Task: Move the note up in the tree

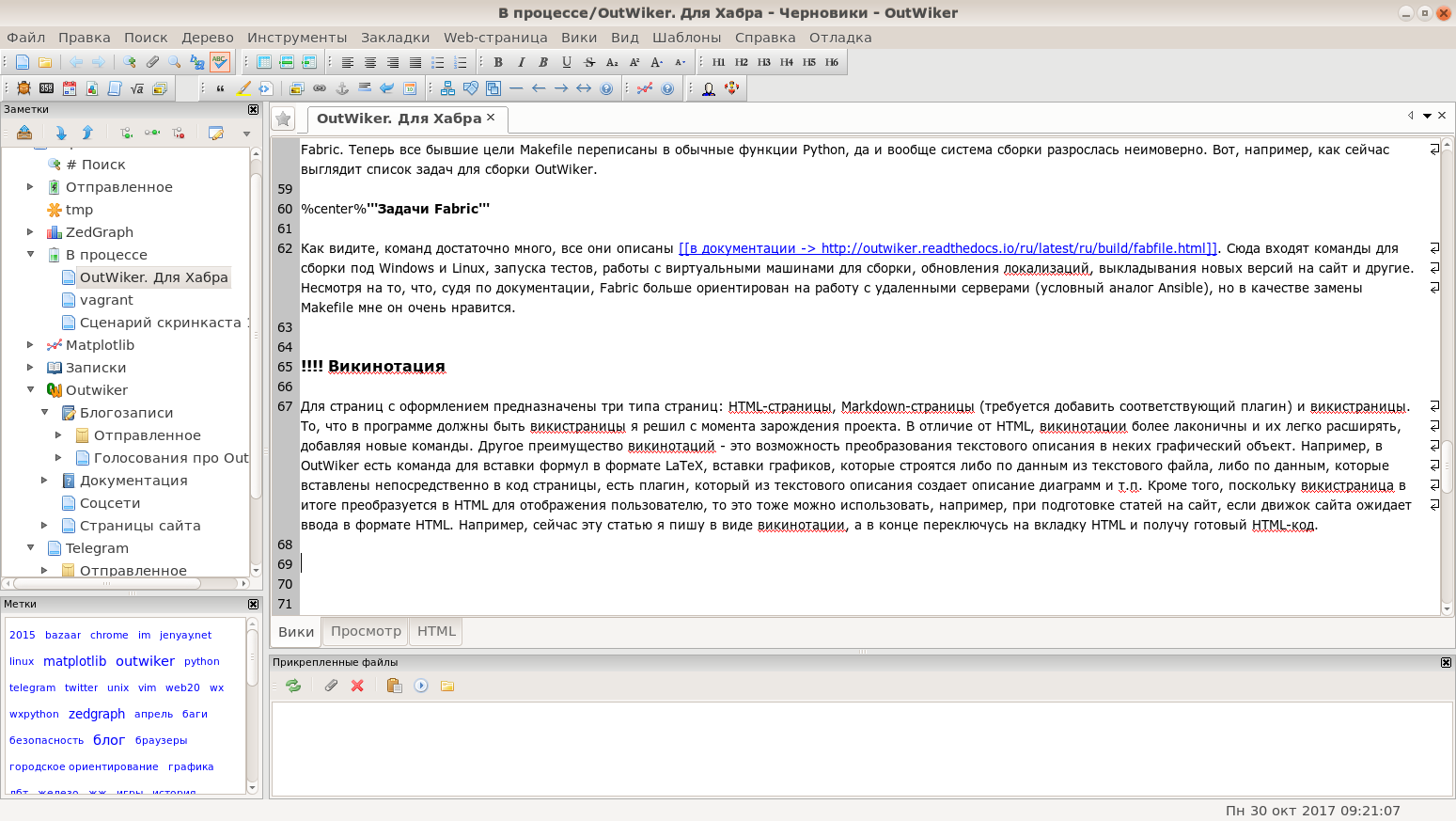Action: click(x=87, y=133)
